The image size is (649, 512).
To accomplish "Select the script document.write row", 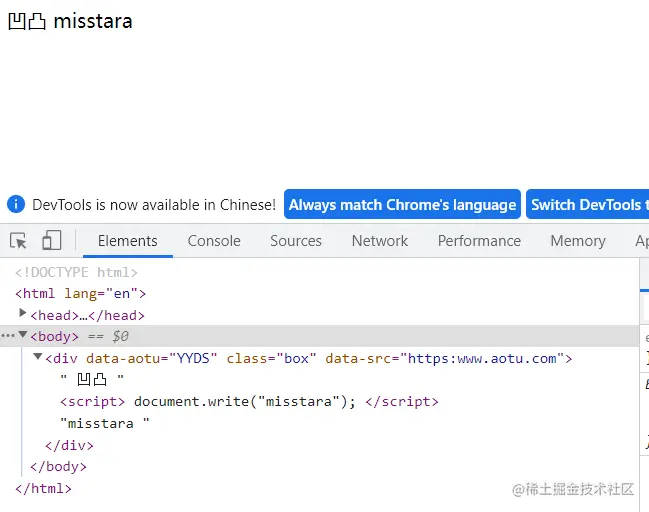I will 249,401.
